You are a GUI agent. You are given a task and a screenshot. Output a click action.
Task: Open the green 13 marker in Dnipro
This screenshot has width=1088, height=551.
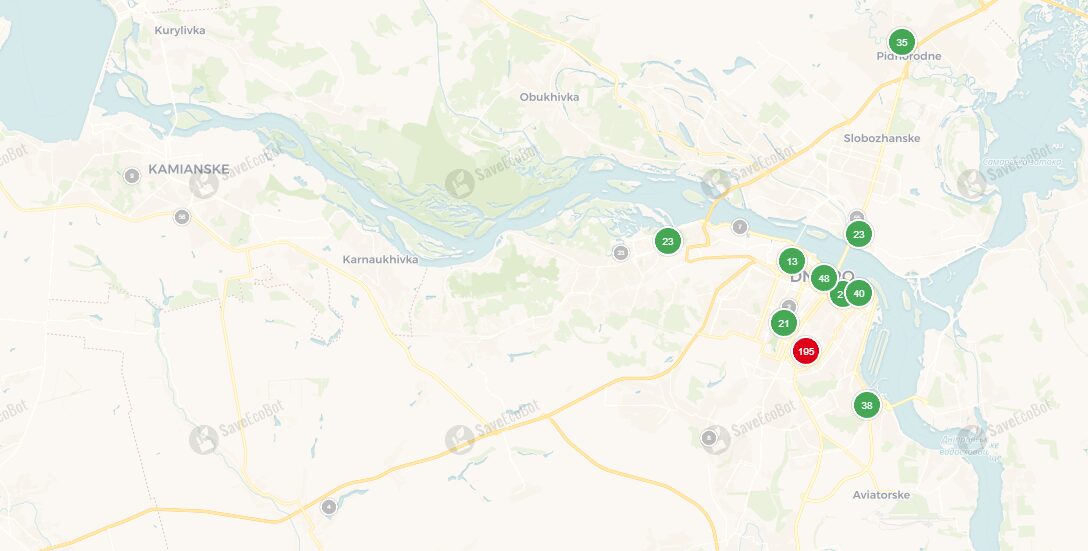click(x=792, y=262)
